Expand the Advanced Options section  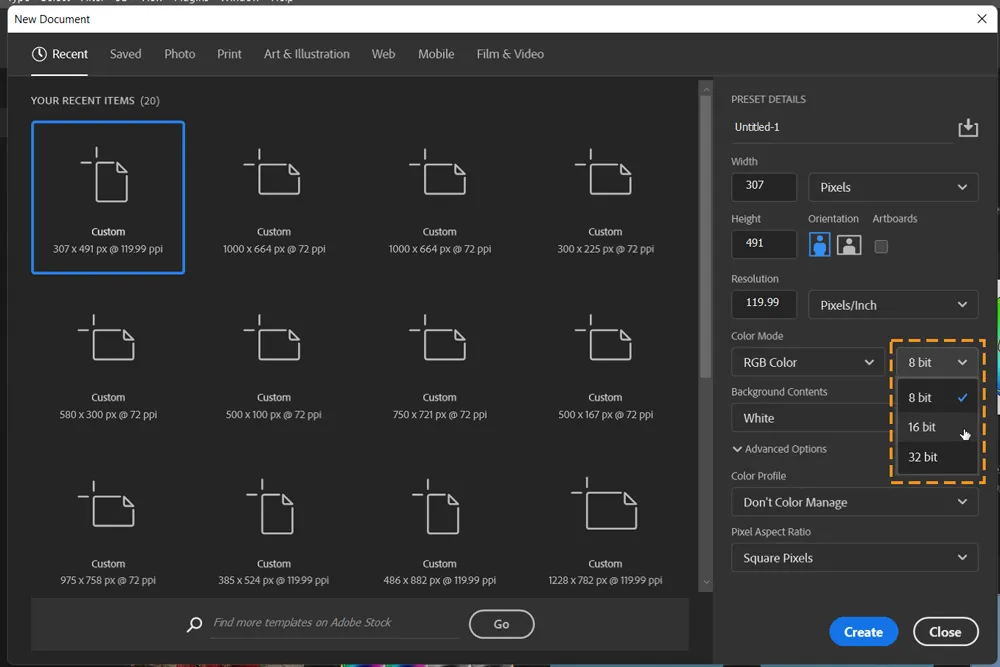coord(780,449)
